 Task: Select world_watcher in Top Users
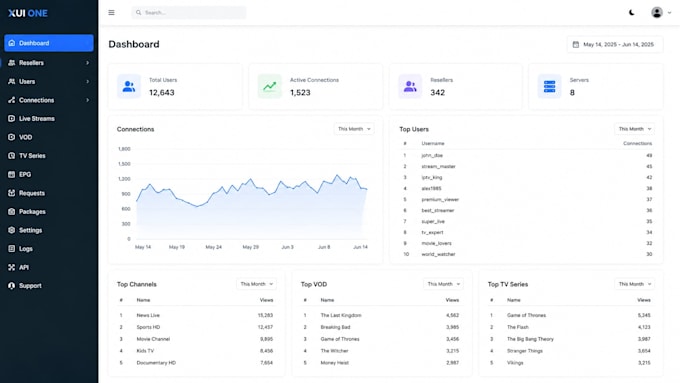coord(438,254)
